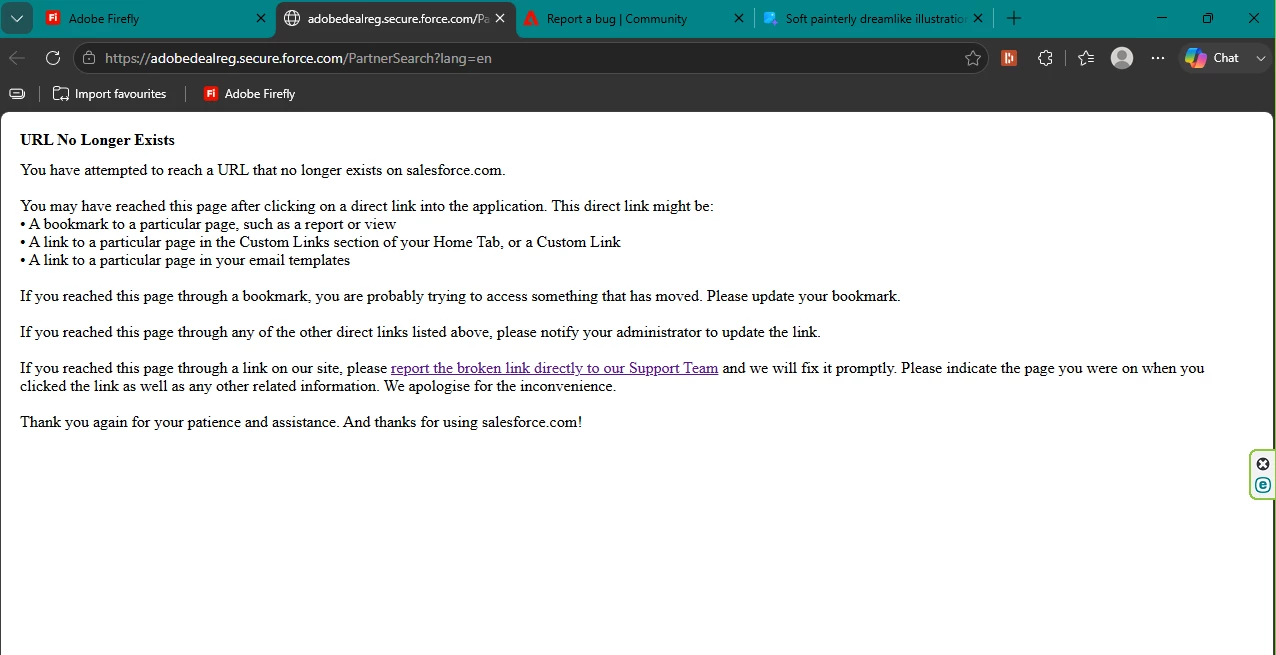This screenshot has height=655, width=1276.
Task: Click Import favourites on bookmarks bar
Action: 109,93
